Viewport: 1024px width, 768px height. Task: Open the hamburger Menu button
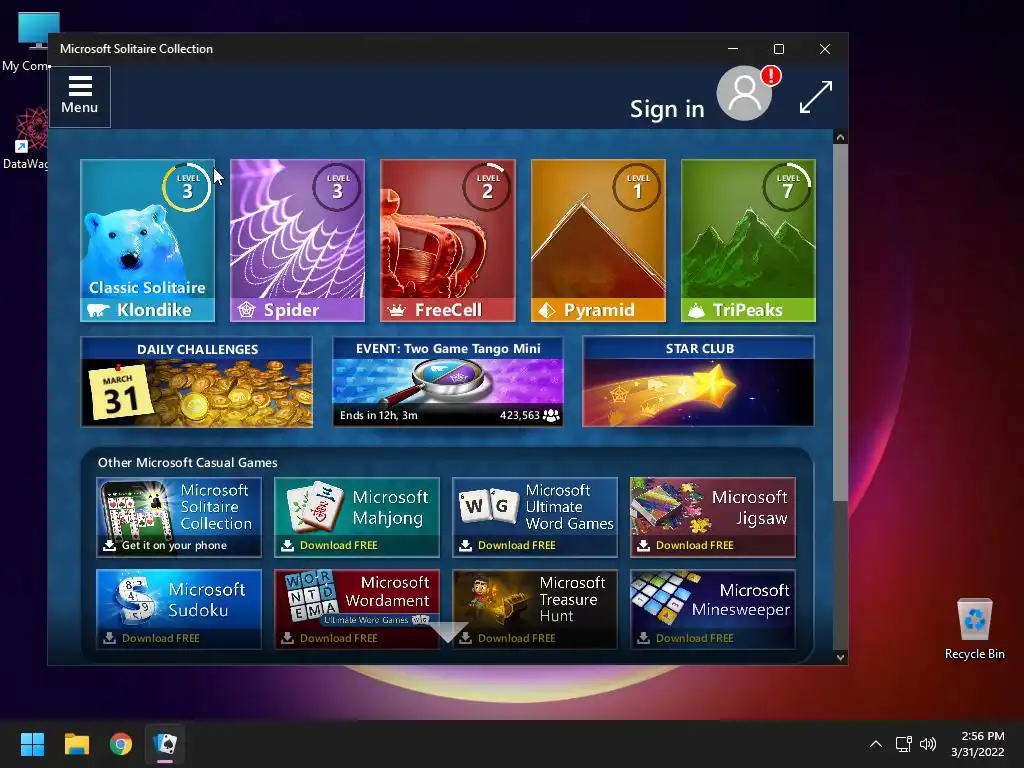coord(80,96)
